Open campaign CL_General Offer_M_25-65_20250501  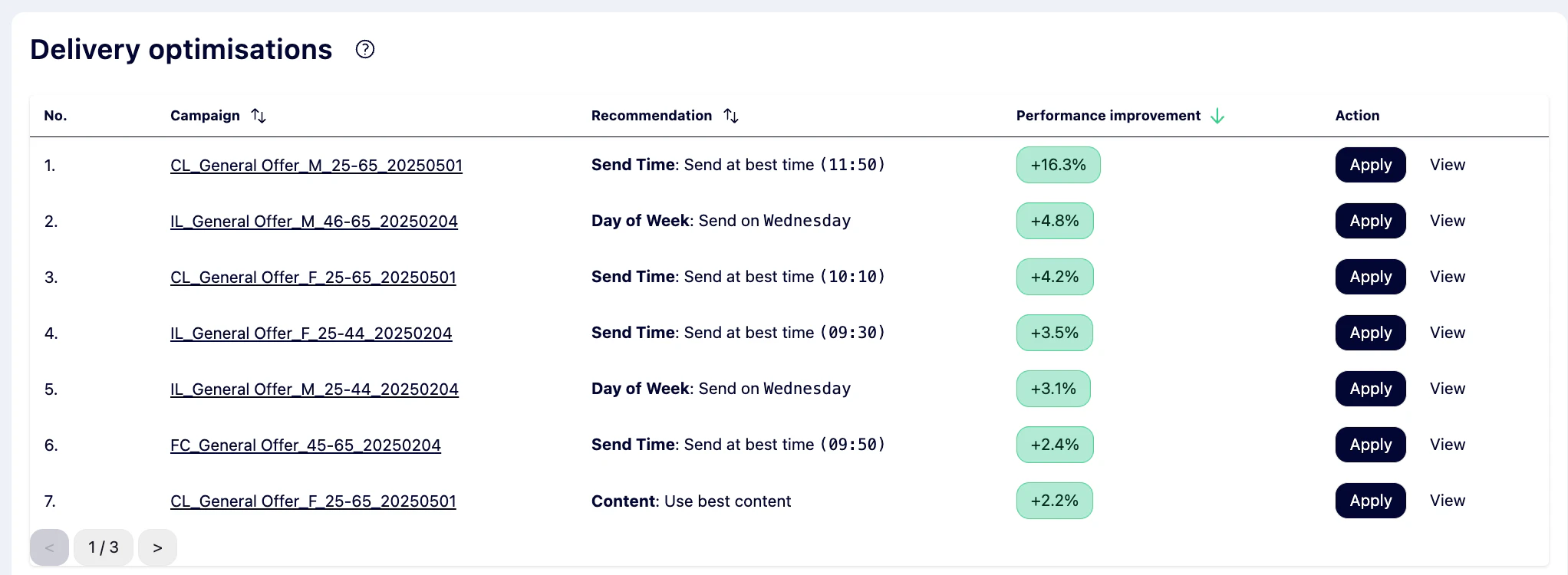click(x=316, y=165)
